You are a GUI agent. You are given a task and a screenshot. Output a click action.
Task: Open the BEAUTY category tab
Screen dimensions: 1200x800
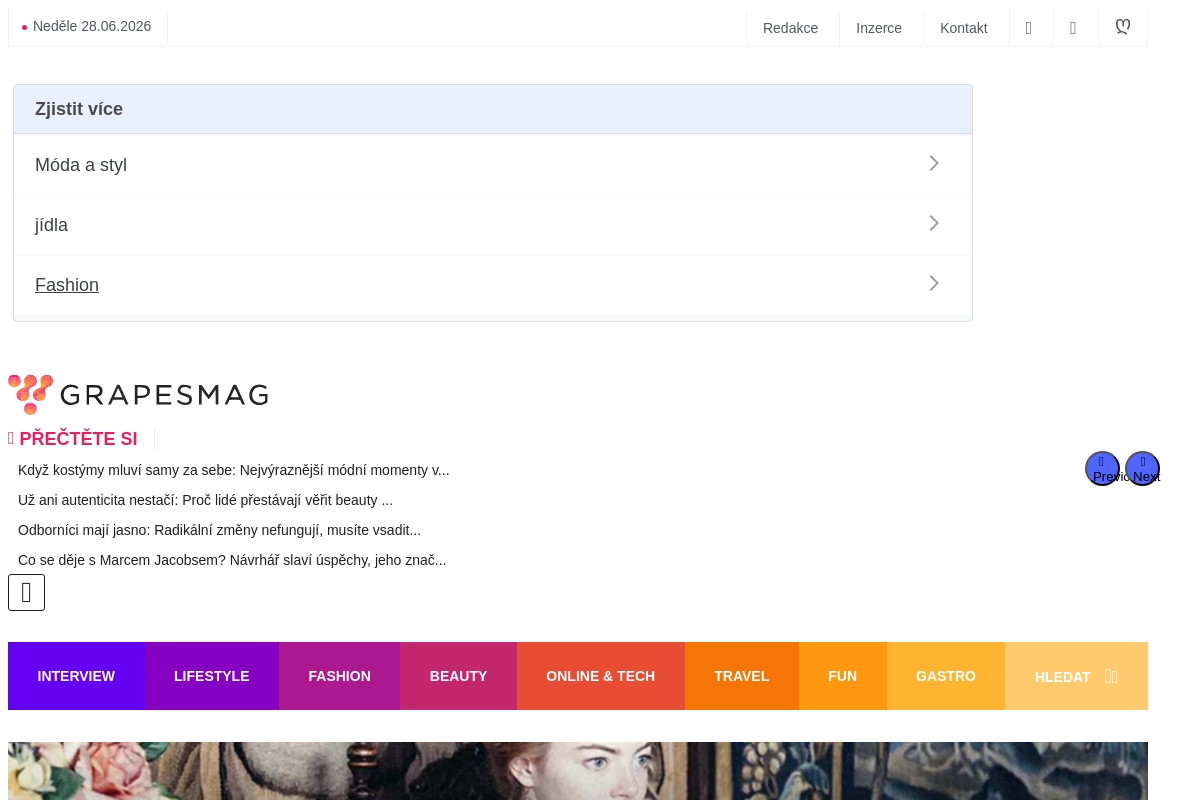[x=458, y=676]
